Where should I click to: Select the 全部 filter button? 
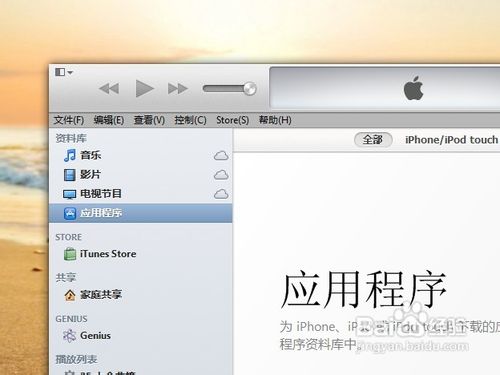click(373, 140)
